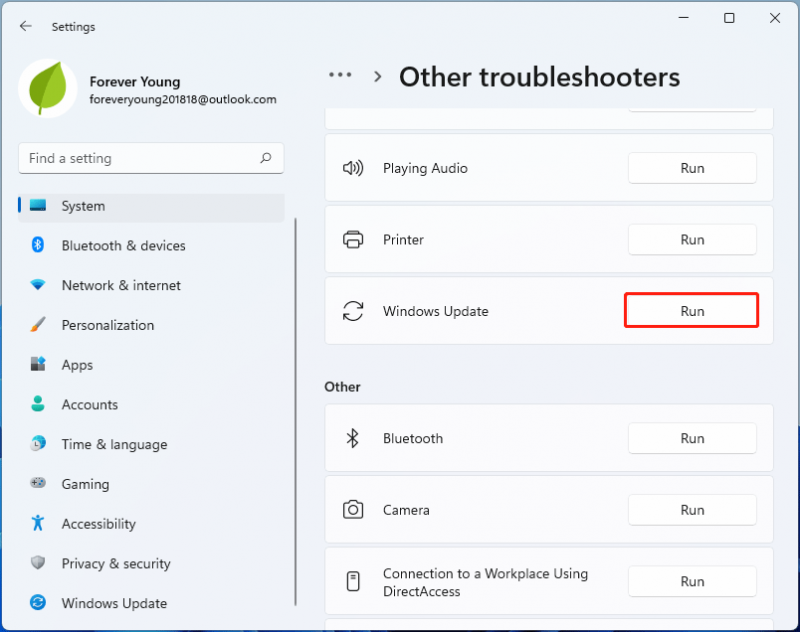Screen dimensions: 800x632
Task: Click the search magnifier icon
Action: pyautogui.click(x=266, y=158)
